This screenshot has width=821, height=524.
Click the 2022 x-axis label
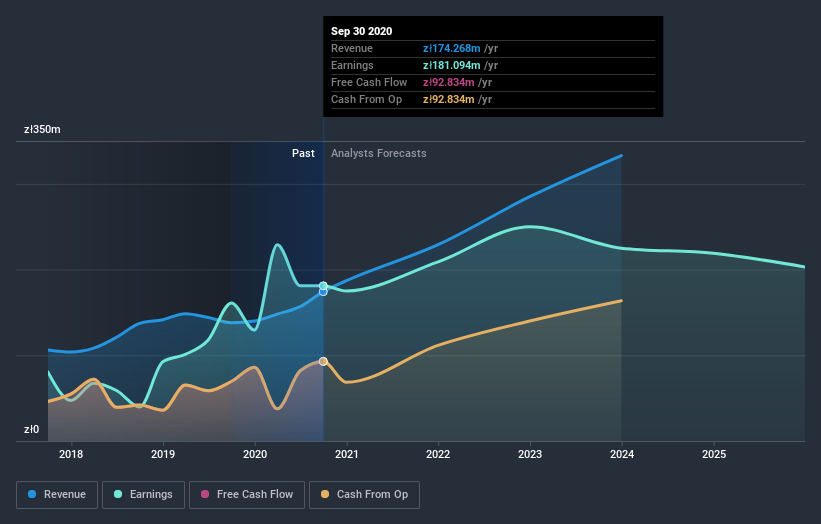click(x=438, y=454)
